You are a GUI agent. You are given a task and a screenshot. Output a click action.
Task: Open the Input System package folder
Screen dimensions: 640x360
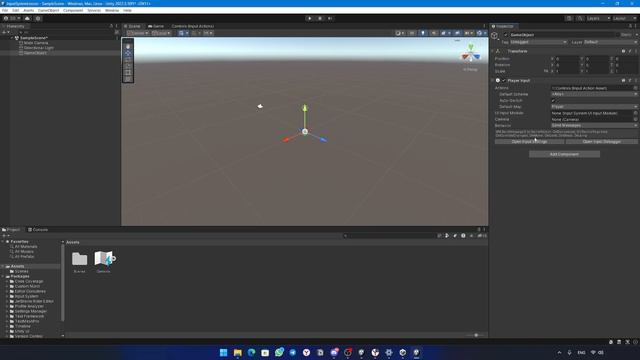[x=27, y=296]
